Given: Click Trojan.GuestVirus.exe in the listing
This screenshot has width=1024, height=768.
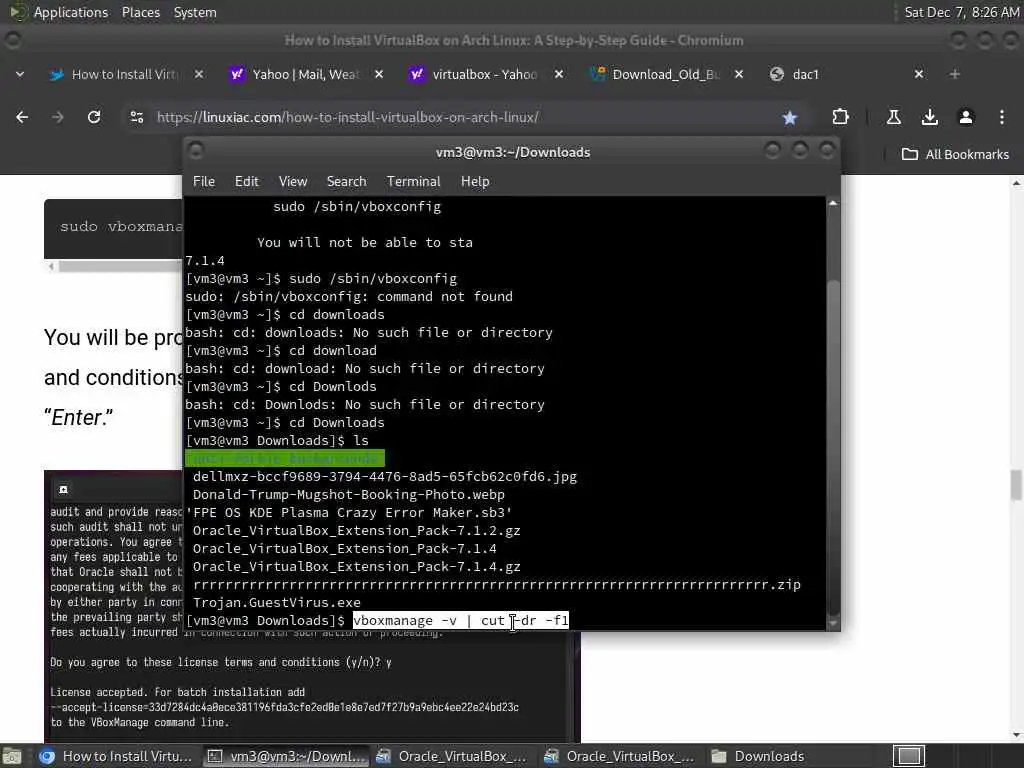Looking at the screenshot, I should [x=276, y=603].
